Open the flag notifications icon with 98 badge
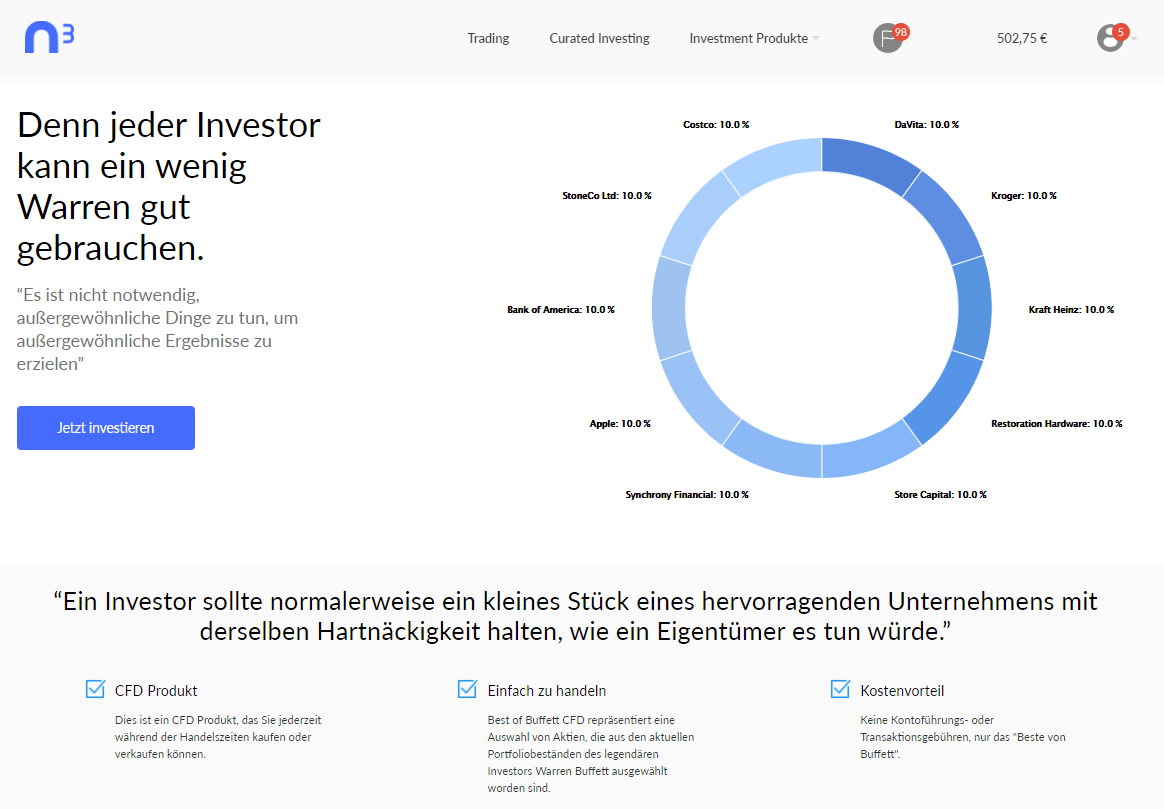Viewport: 1164px width, 809px height. pos(889,38)
